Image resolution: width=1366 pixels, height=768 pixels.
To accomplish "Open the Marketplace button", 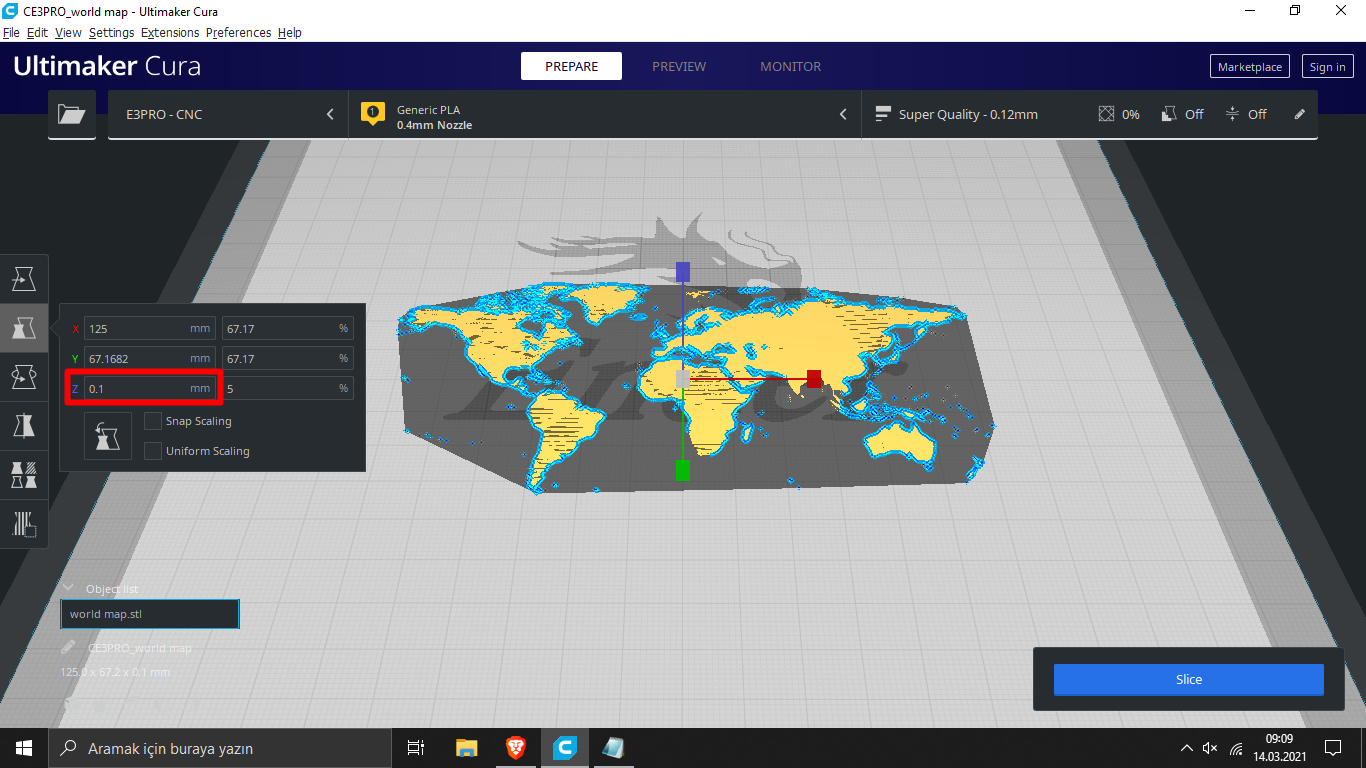I will pos(1249,67).
